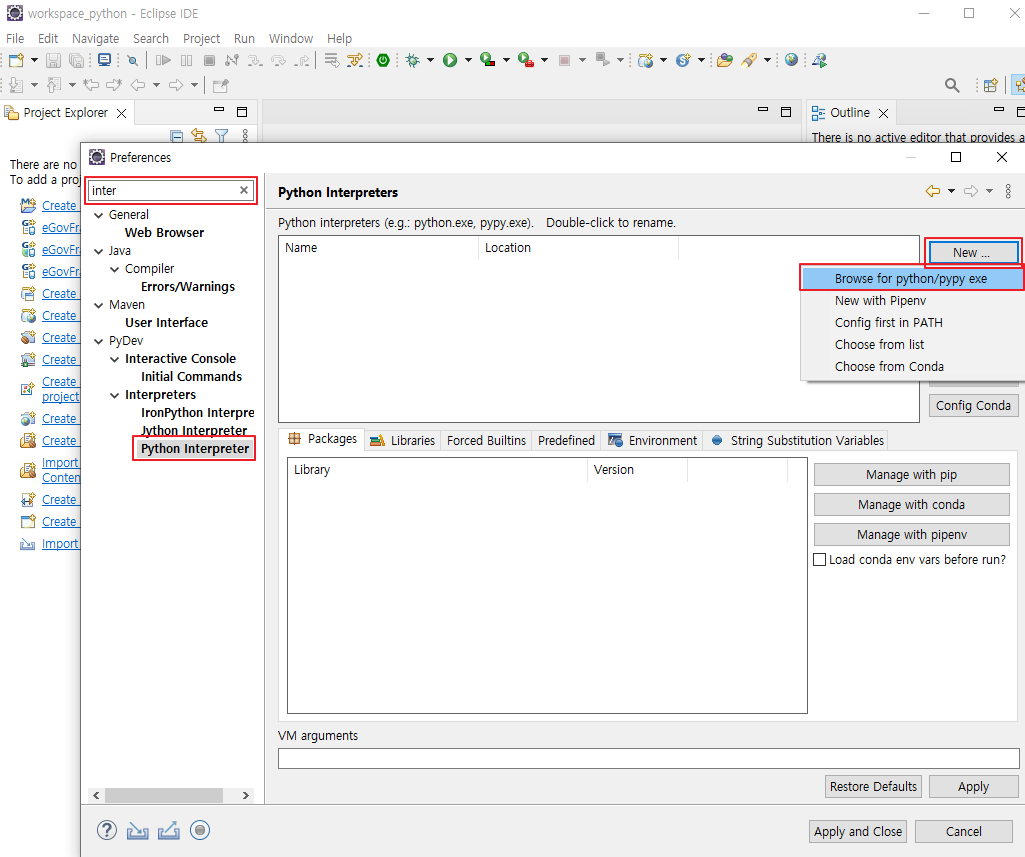This screenshot has height=857, width=1025.
Task: Click the New wizard icon in main toolbar
Action: pyautogui.click(x=16, y=60)
